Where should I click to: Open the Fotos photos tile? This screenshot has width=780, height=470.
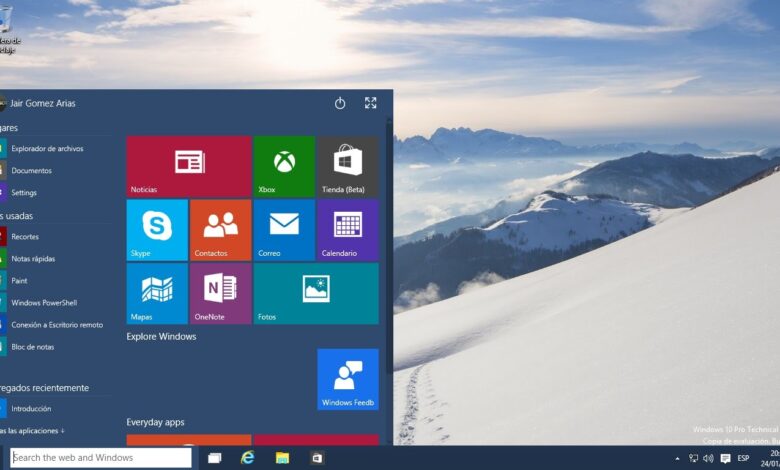(x=316, y=293)
